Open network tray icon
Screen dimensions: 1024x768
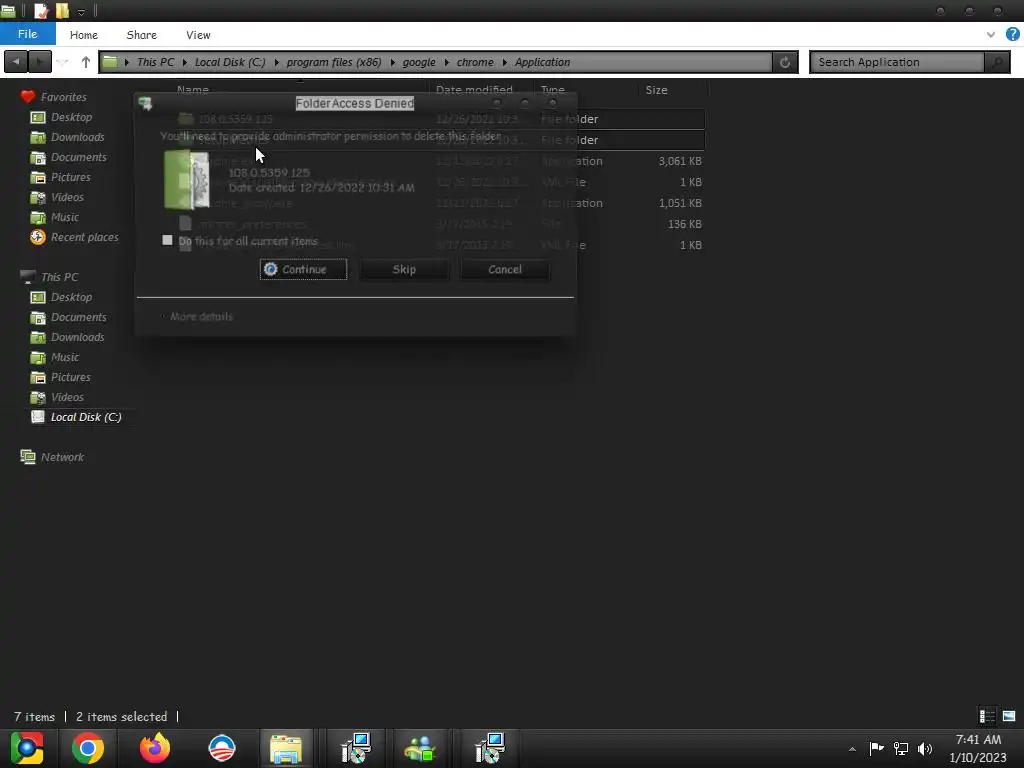(x=901, y=748)
